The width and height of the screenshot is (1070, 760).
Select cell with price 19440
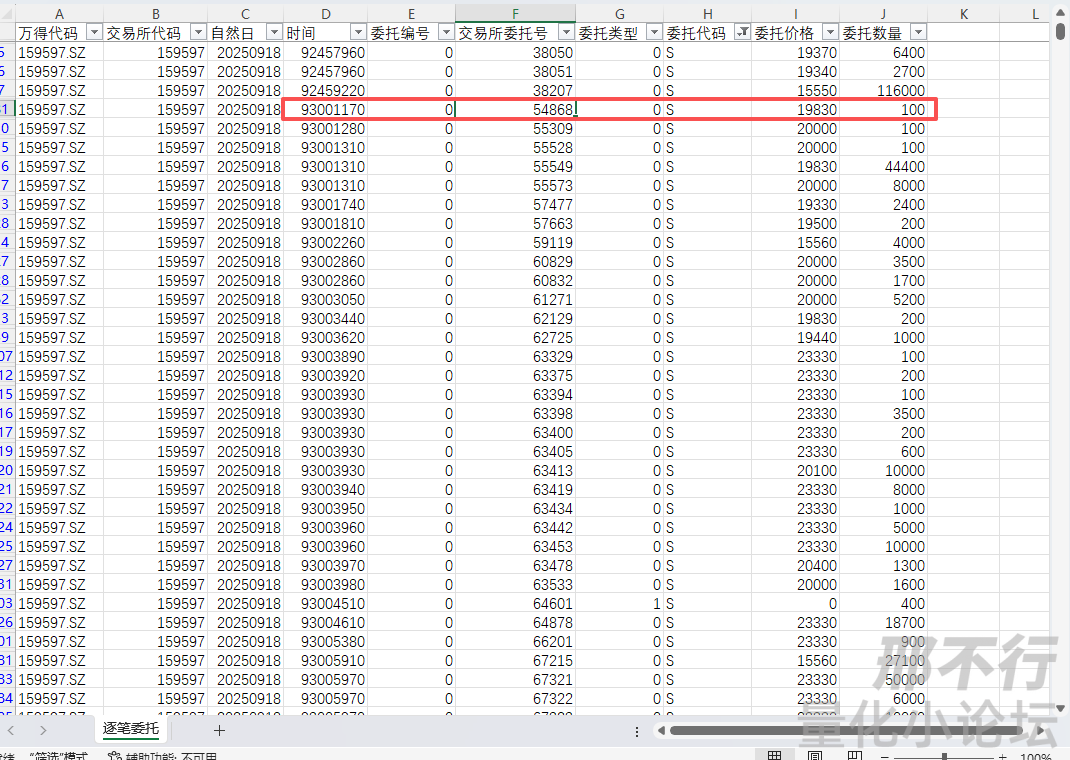pyautogui.click(x=796, y=338)
